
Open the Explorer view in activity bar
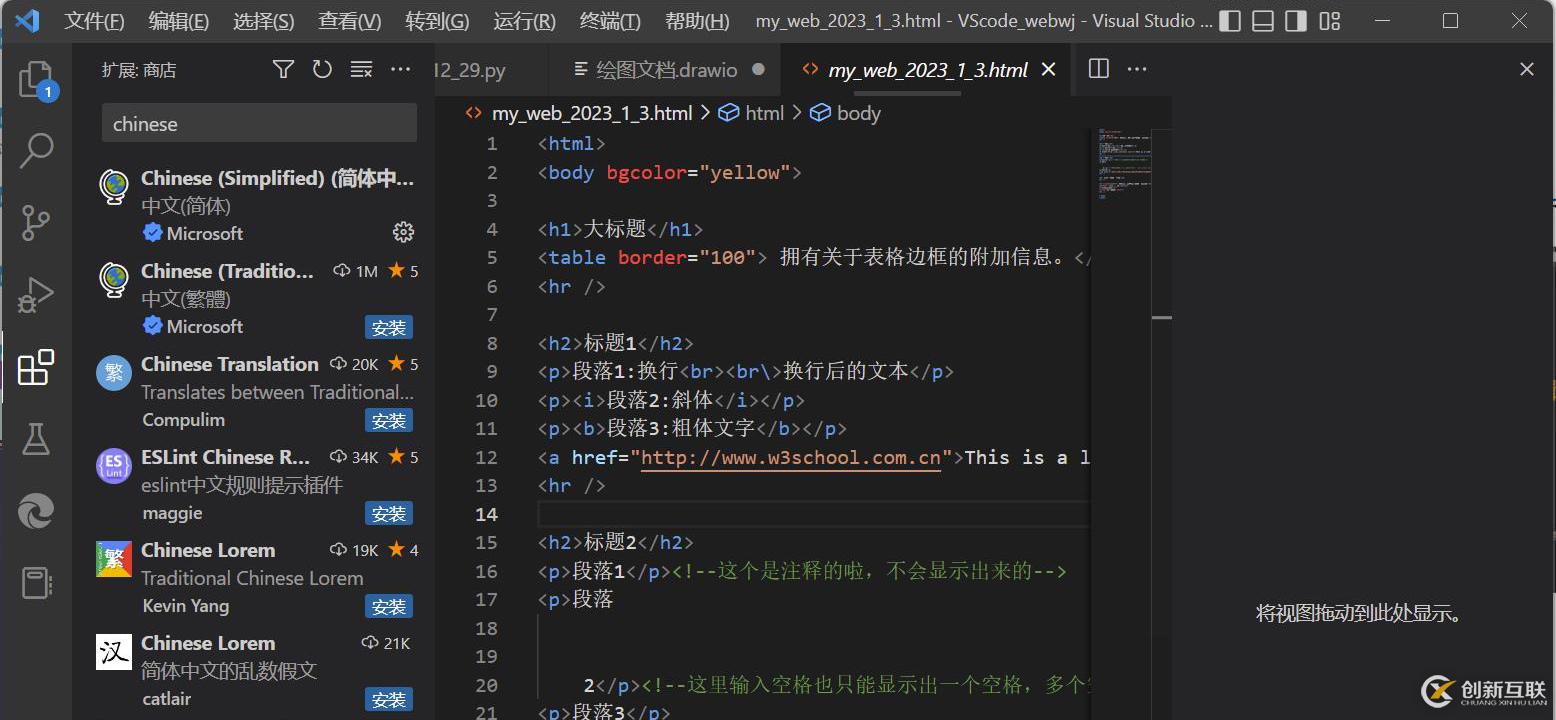tap(36, 80)
